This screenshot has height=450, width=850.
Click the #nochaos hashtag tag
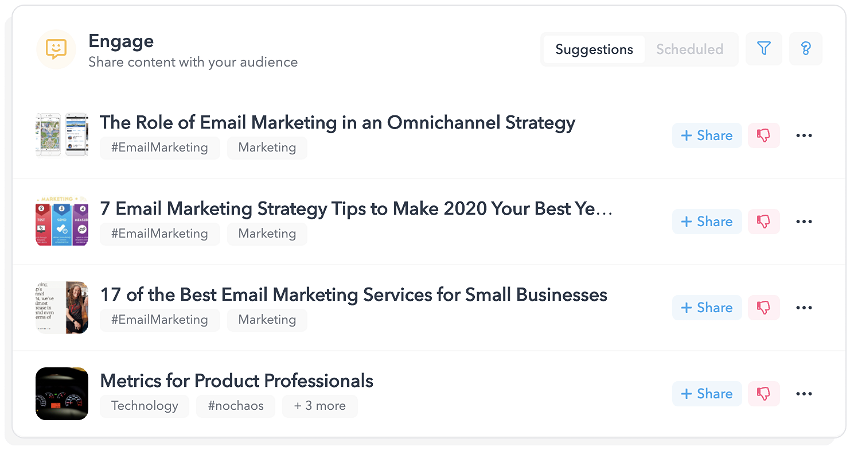tap(235, 406)
